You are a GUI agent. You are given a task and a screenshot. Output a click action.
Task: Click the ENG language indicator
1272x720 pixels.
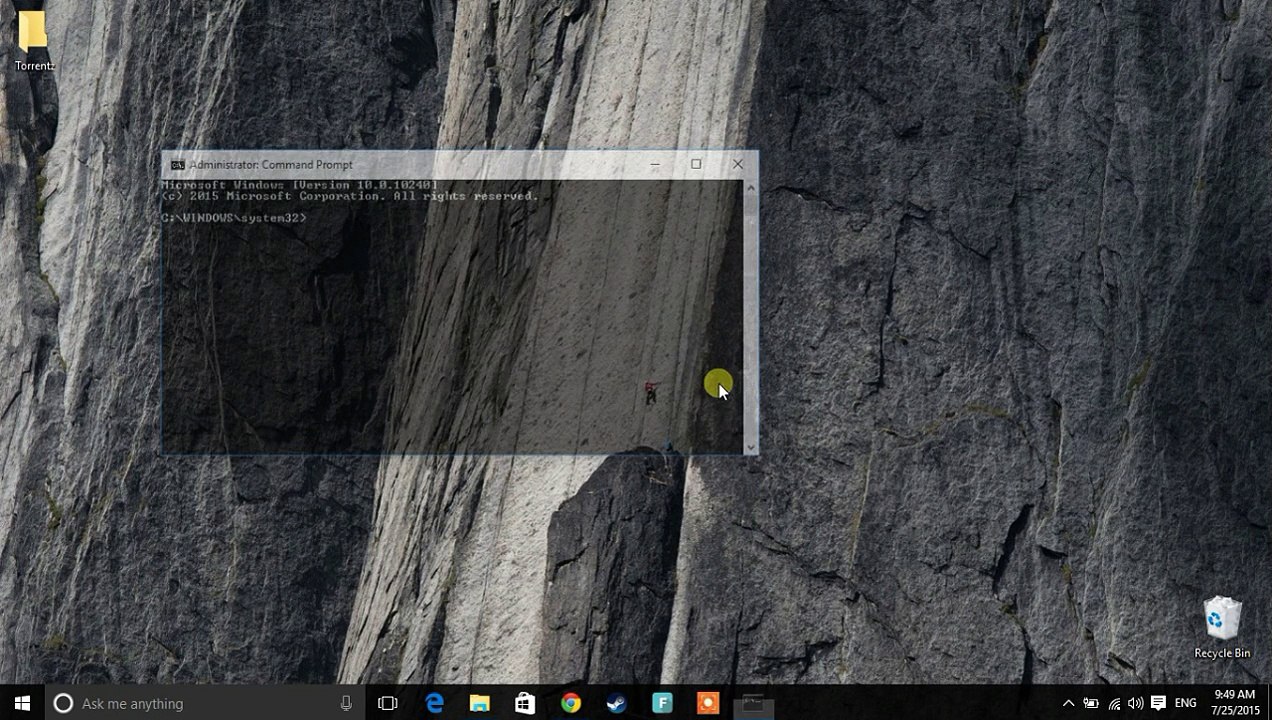[1185, 703]
